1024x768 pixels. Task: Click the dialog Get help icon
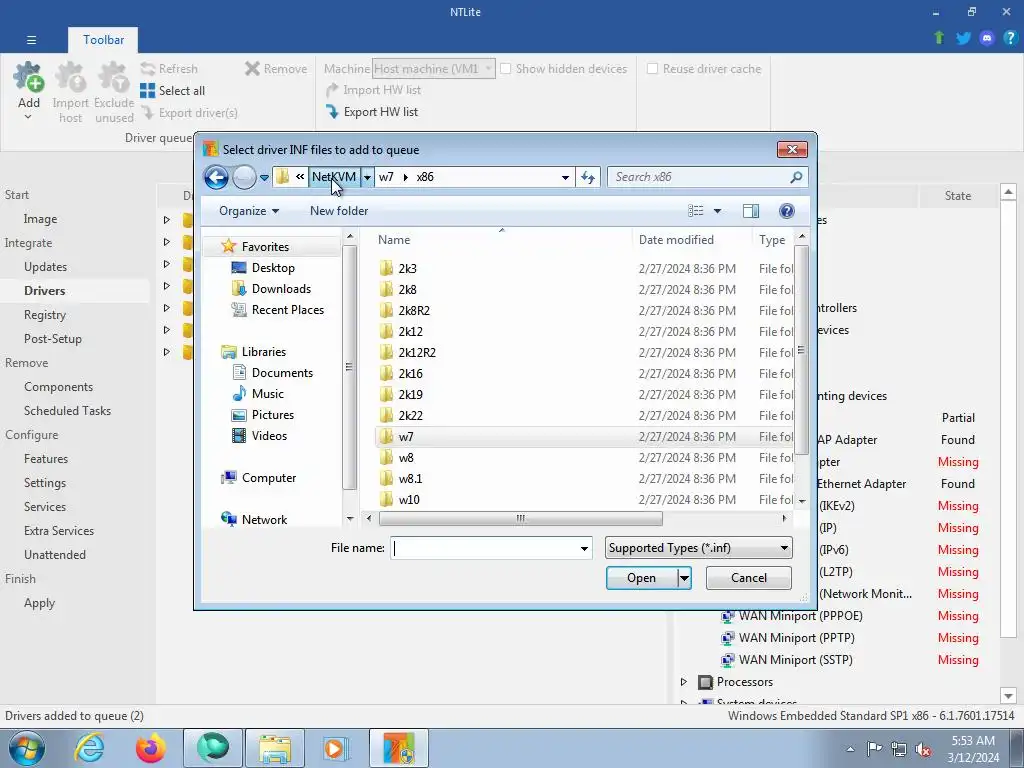point(787,211)
